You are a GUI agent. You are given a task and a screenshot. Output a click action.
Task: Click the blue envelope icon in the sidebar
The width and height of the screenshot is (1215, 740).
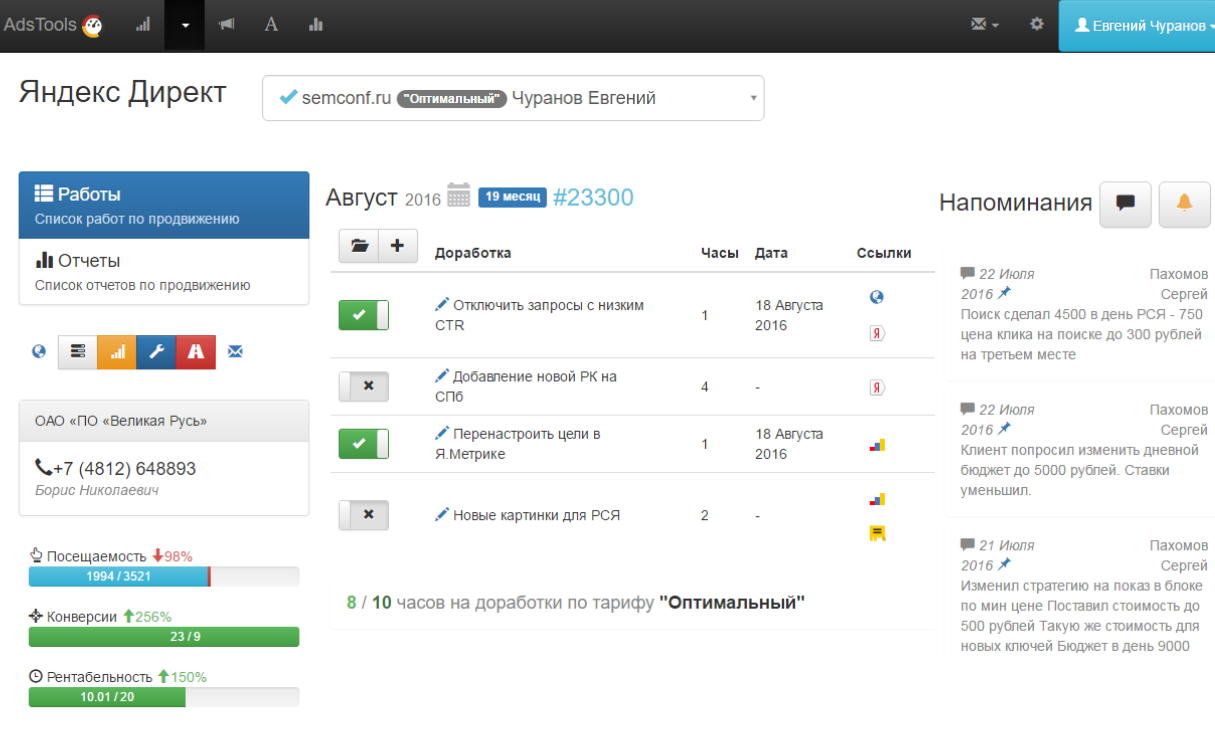coord(235,351)
